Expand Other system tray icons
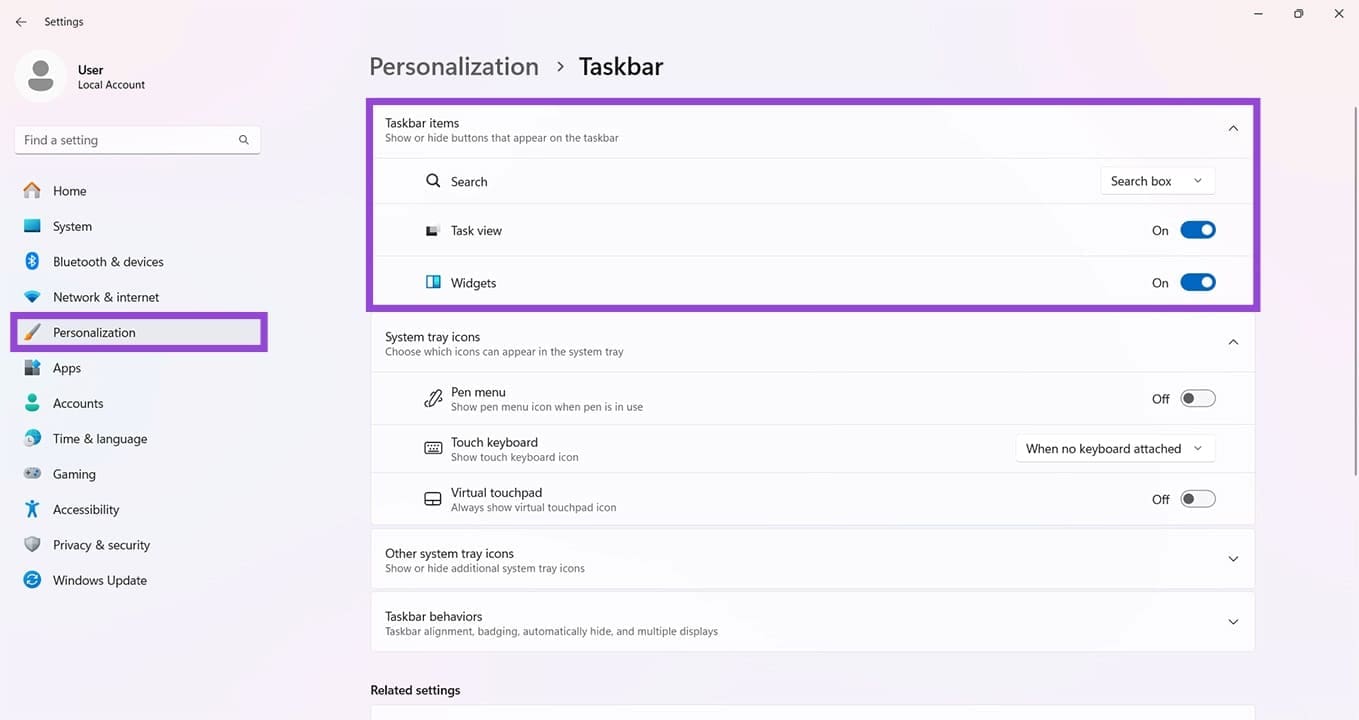The height and width of the screenshot is (720, 1359). coord(1233,559)
